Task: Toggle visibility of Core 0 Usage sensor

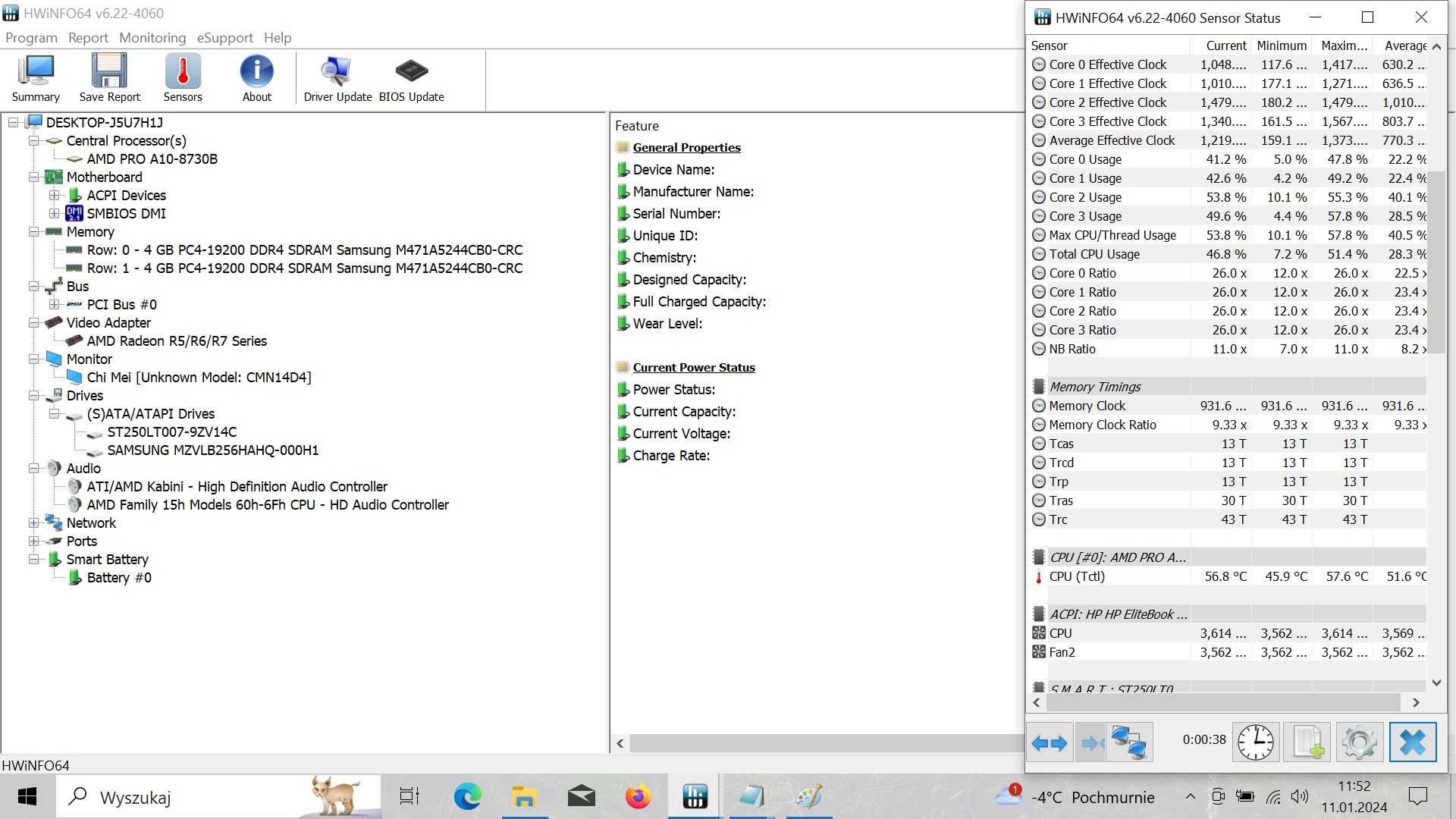Action: (x=1039, y=159)
